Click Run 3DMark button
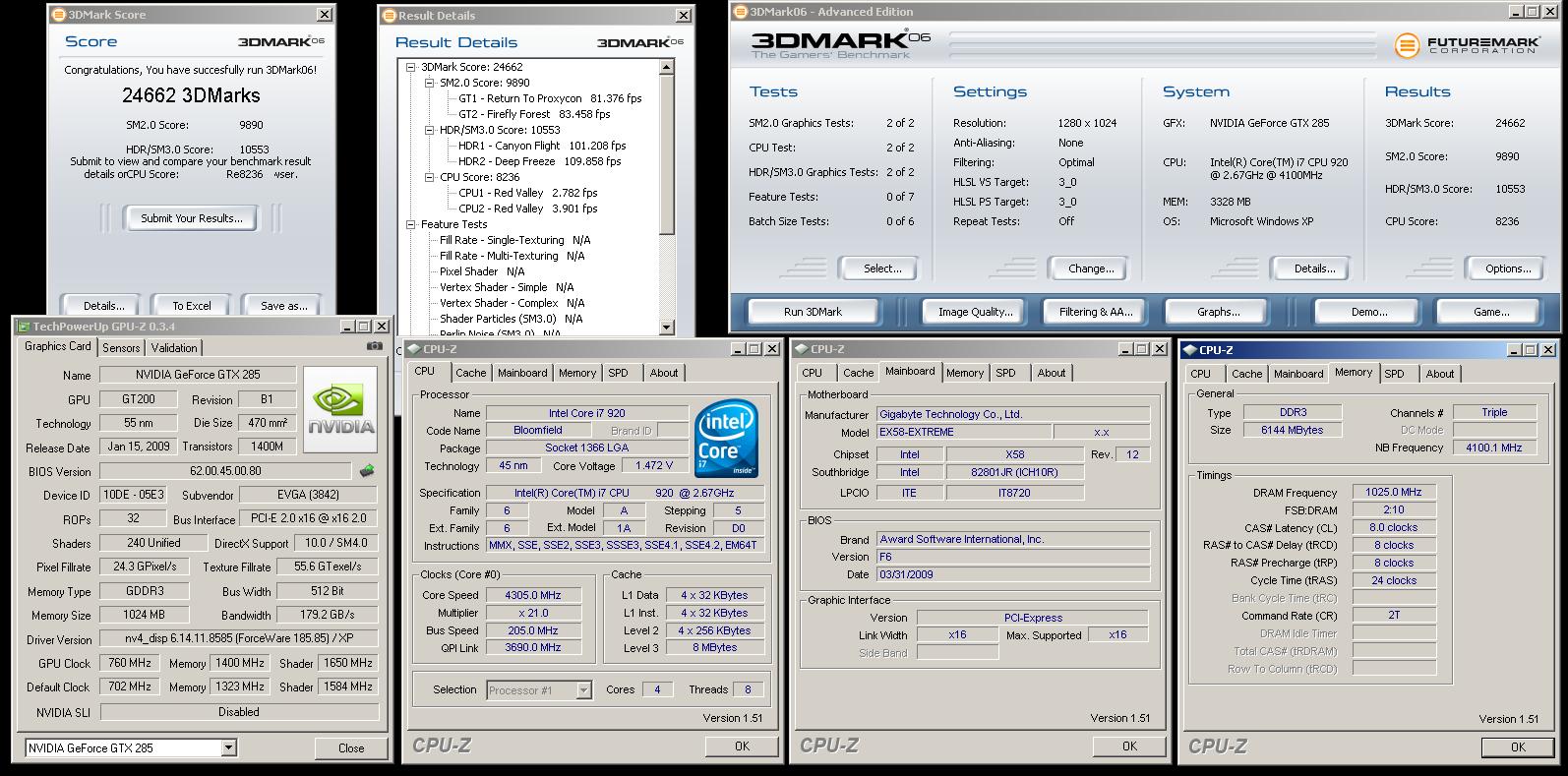This screenshot has width=1568, height=776. click(x=813, y=312)
